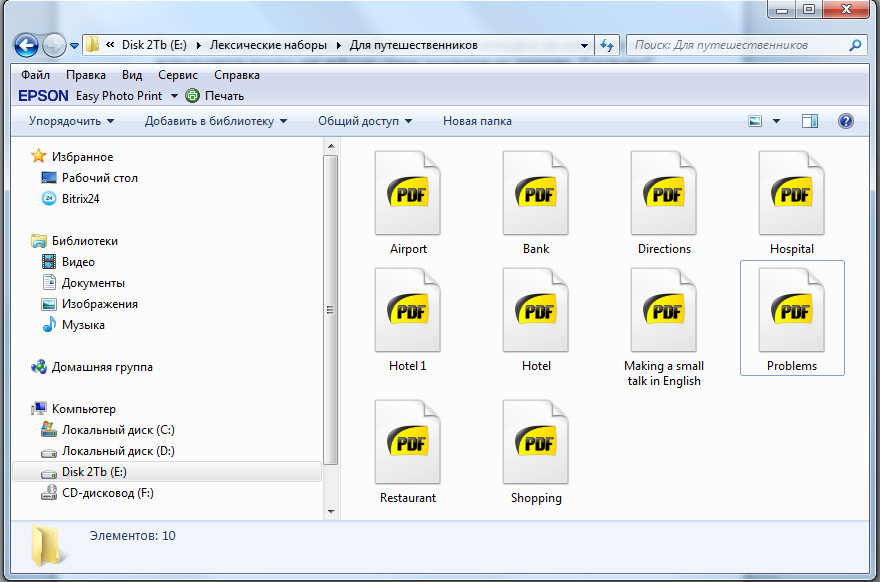
Task: Open the Airport PDF file
Action: (x=408, y=194)
